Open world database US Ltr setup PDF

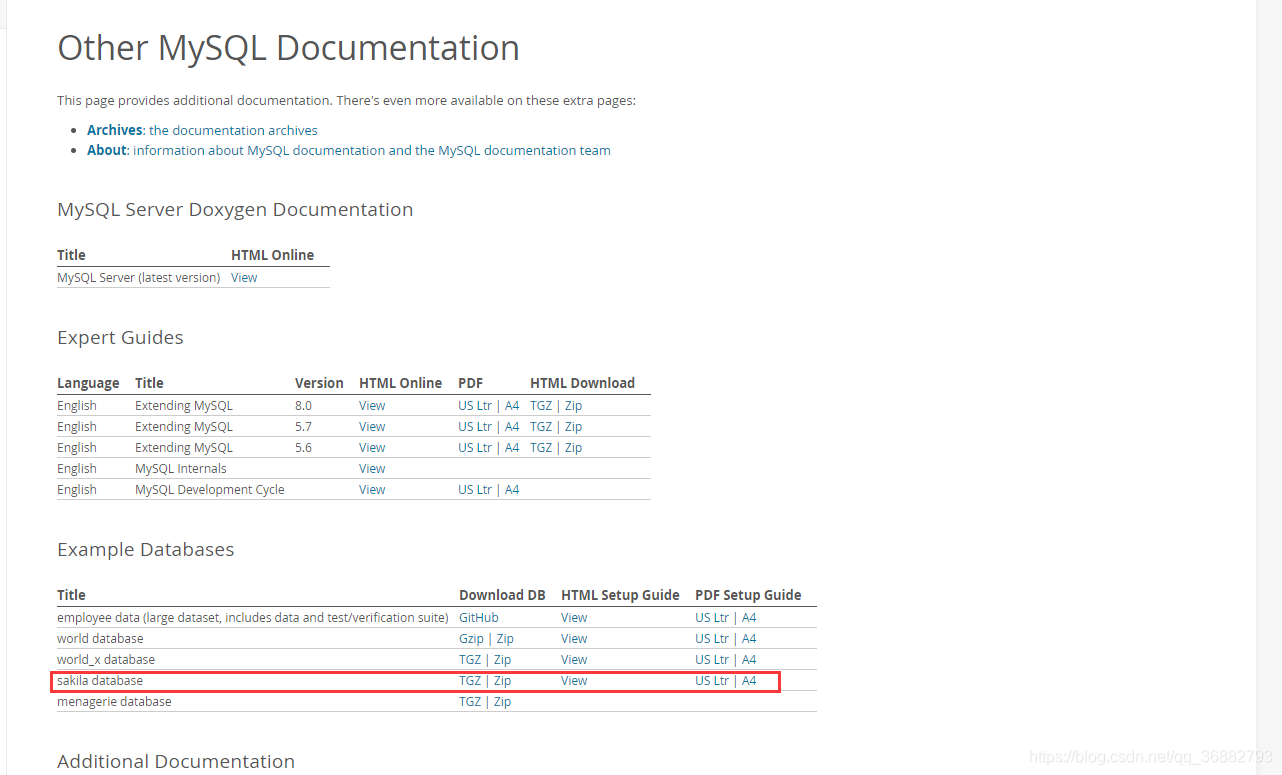(x=712, y=639)
